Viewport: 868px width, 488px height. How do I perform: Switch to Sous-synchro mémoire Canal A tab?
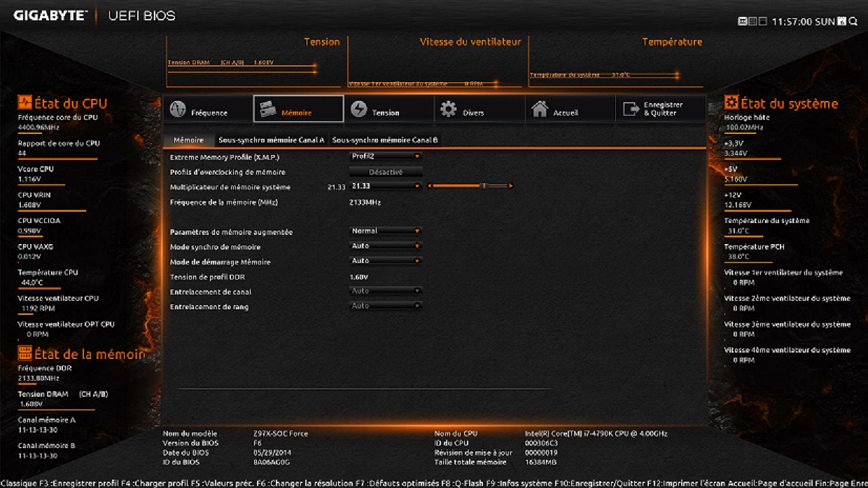(271, 140)
